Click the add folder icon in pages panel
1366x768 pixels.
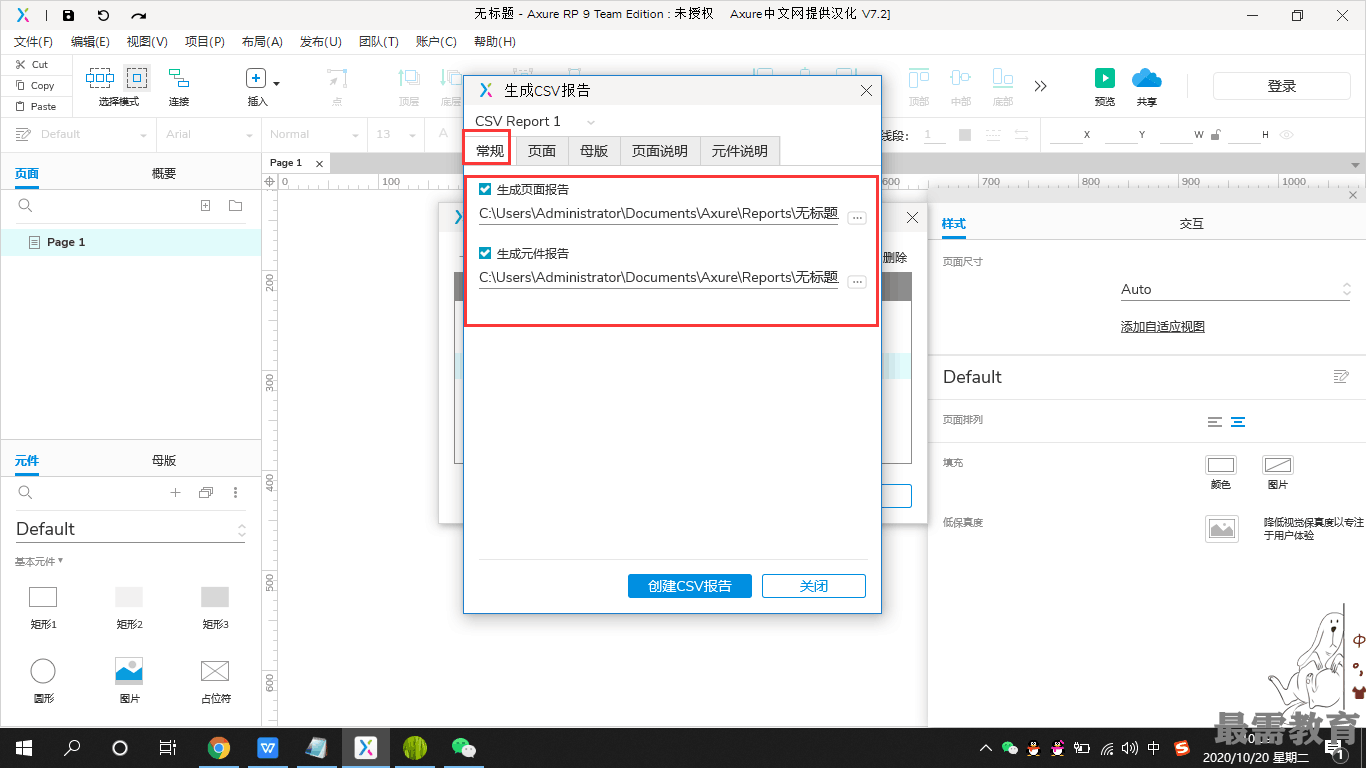(x=236, y=206)
